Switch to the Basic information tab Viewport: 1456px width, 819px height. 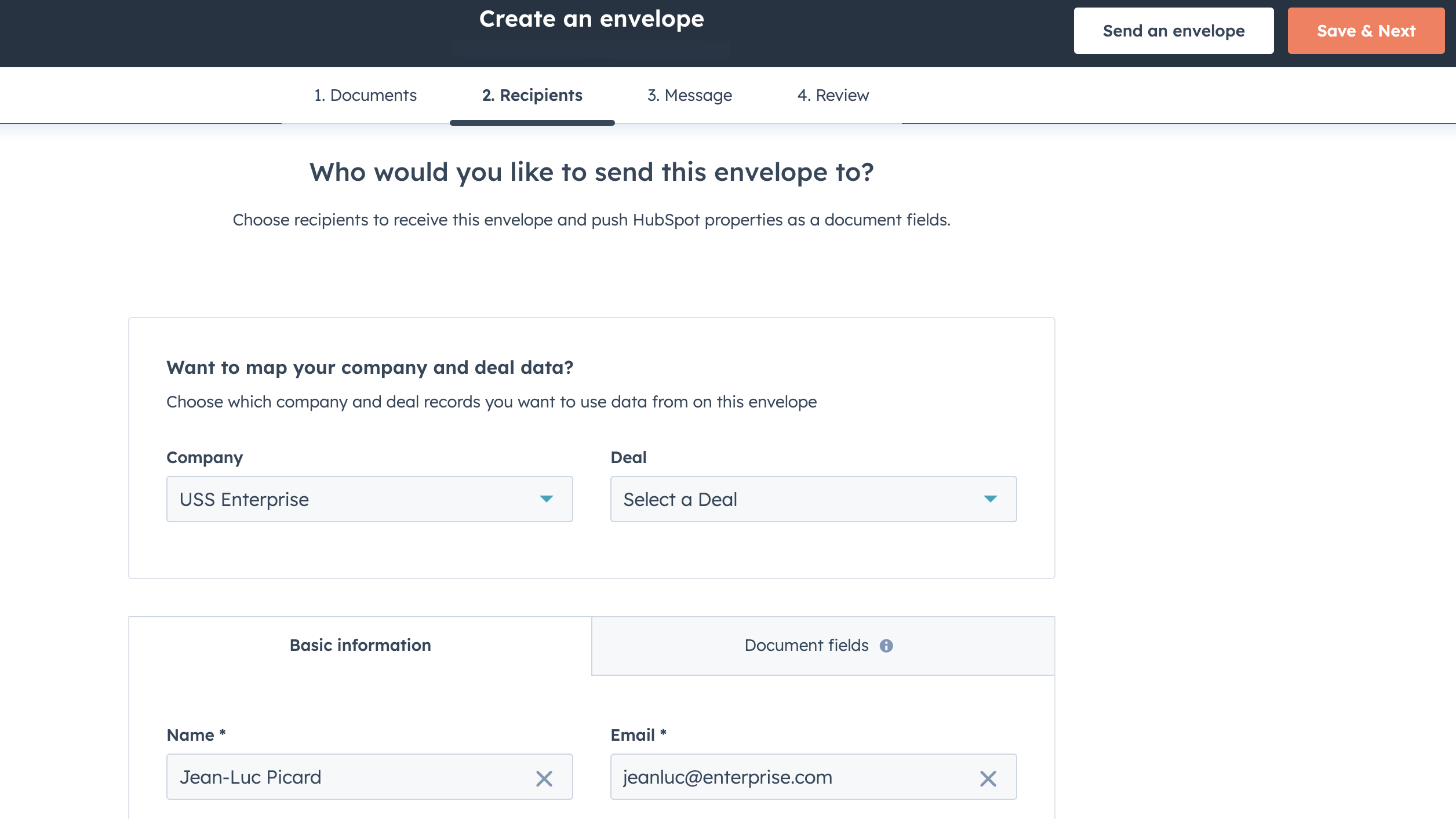point(360,645)
